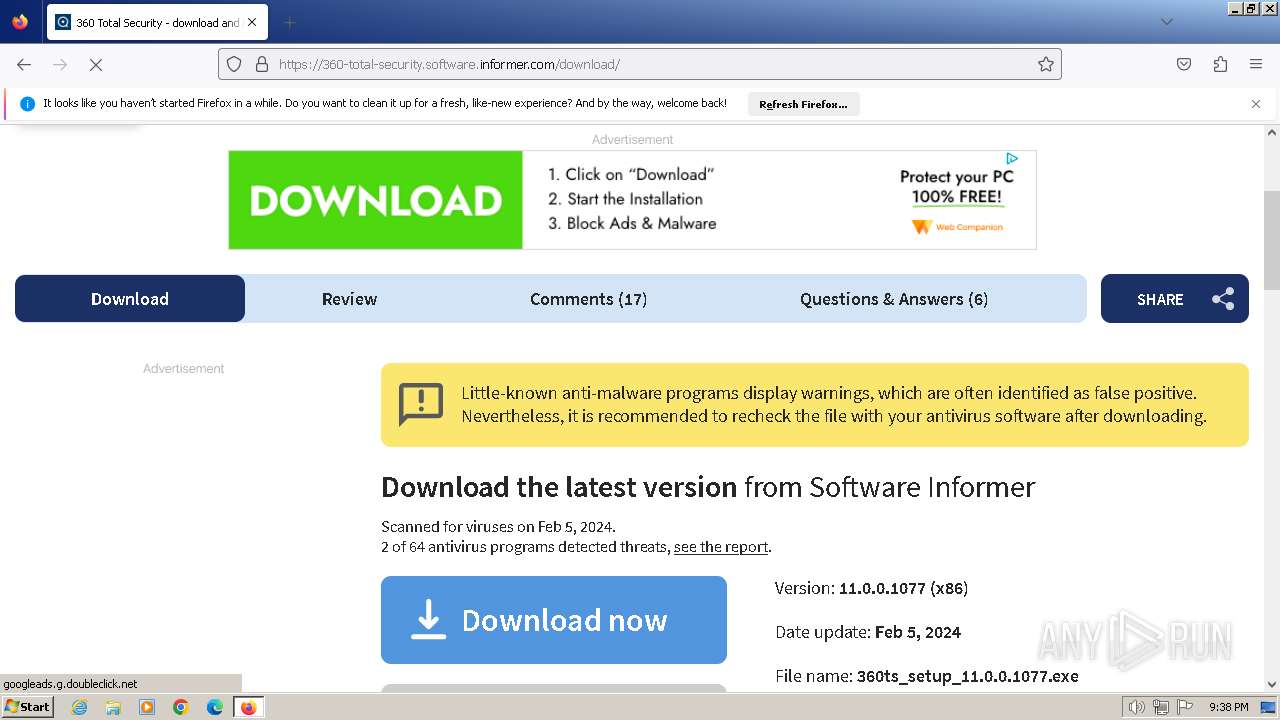Click the download arrow icon

pyautogui.click(x=428, y=619)
